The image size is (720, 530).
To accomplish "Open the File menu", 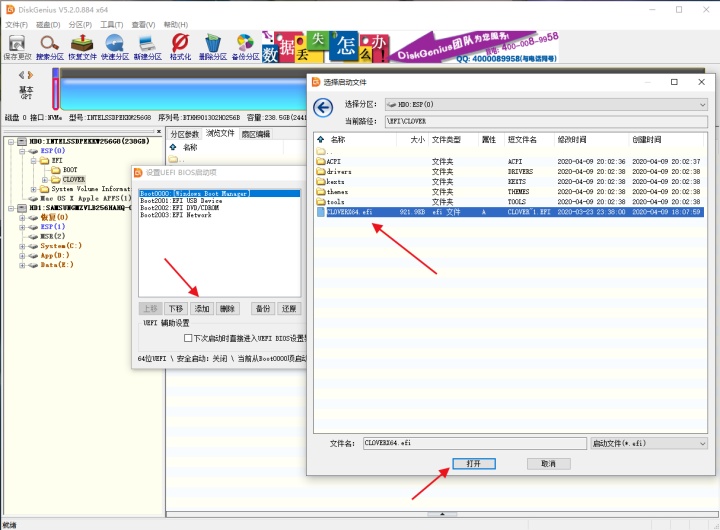I will [x=17, y=25].
